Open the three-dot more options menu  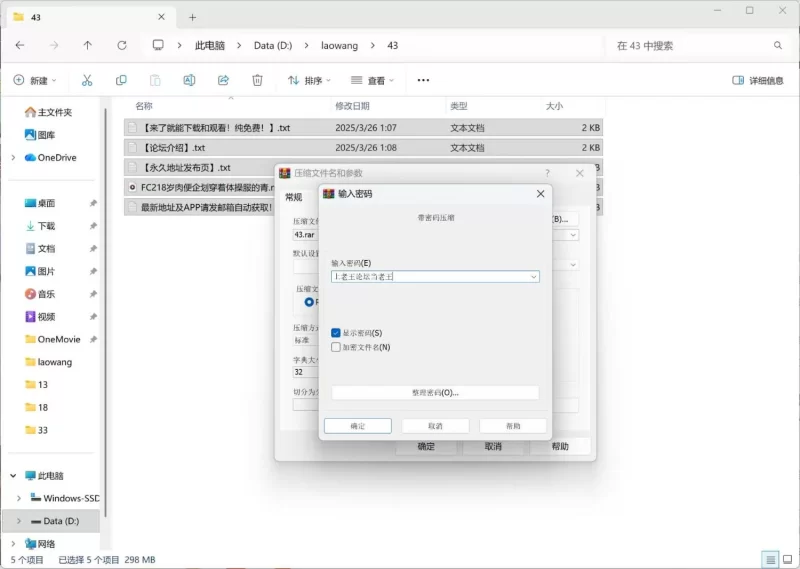tap(423, 80)
